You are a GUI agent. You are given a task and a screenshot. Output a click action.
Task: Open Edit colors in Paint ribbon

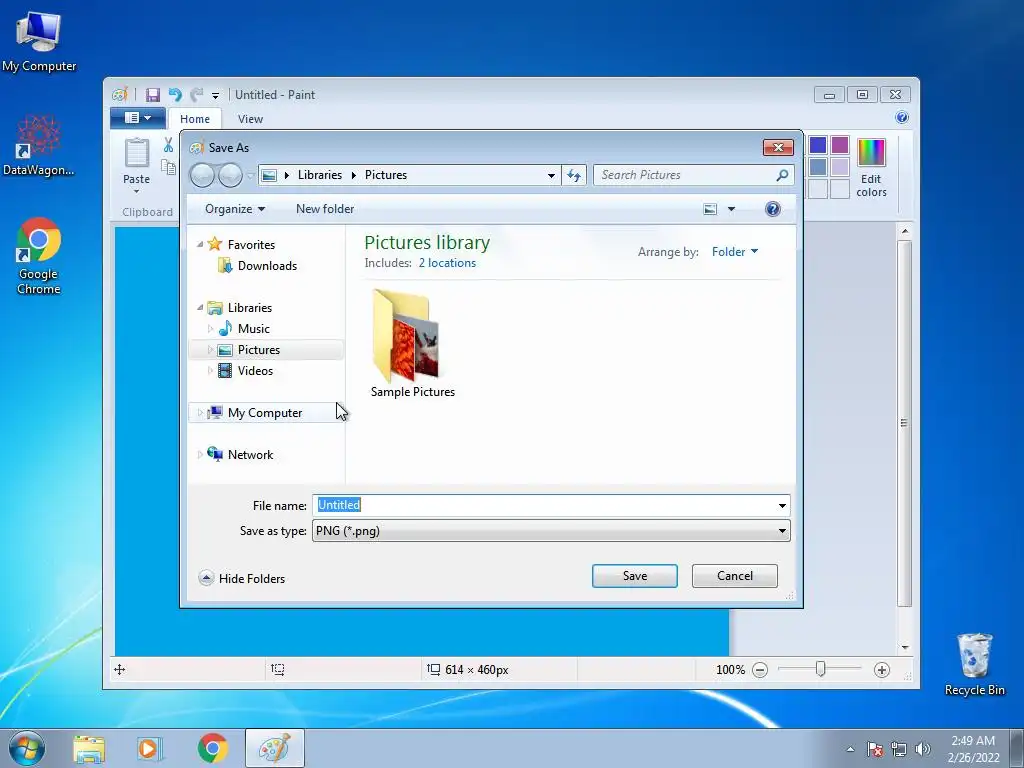click(871, 167)
